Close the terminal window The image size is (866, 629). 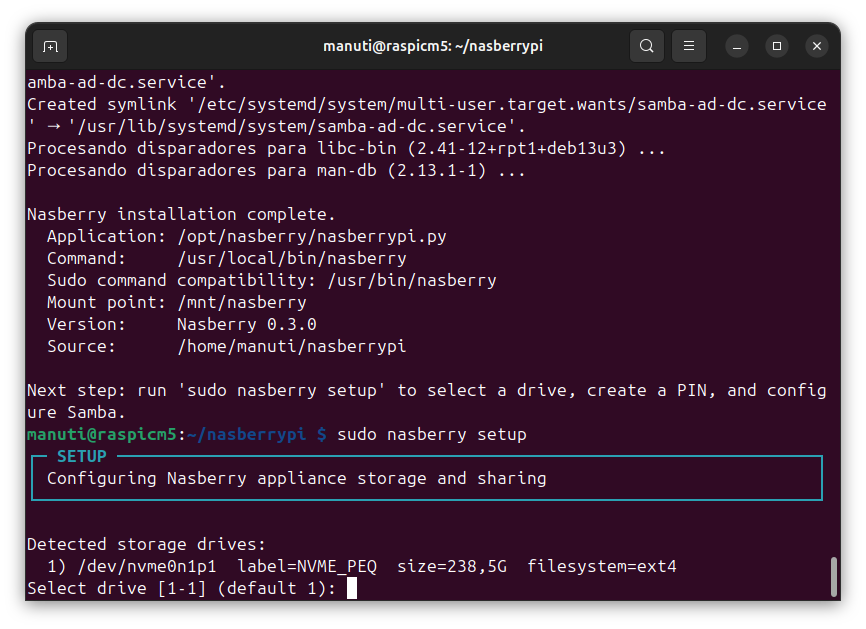click(817, 46)
